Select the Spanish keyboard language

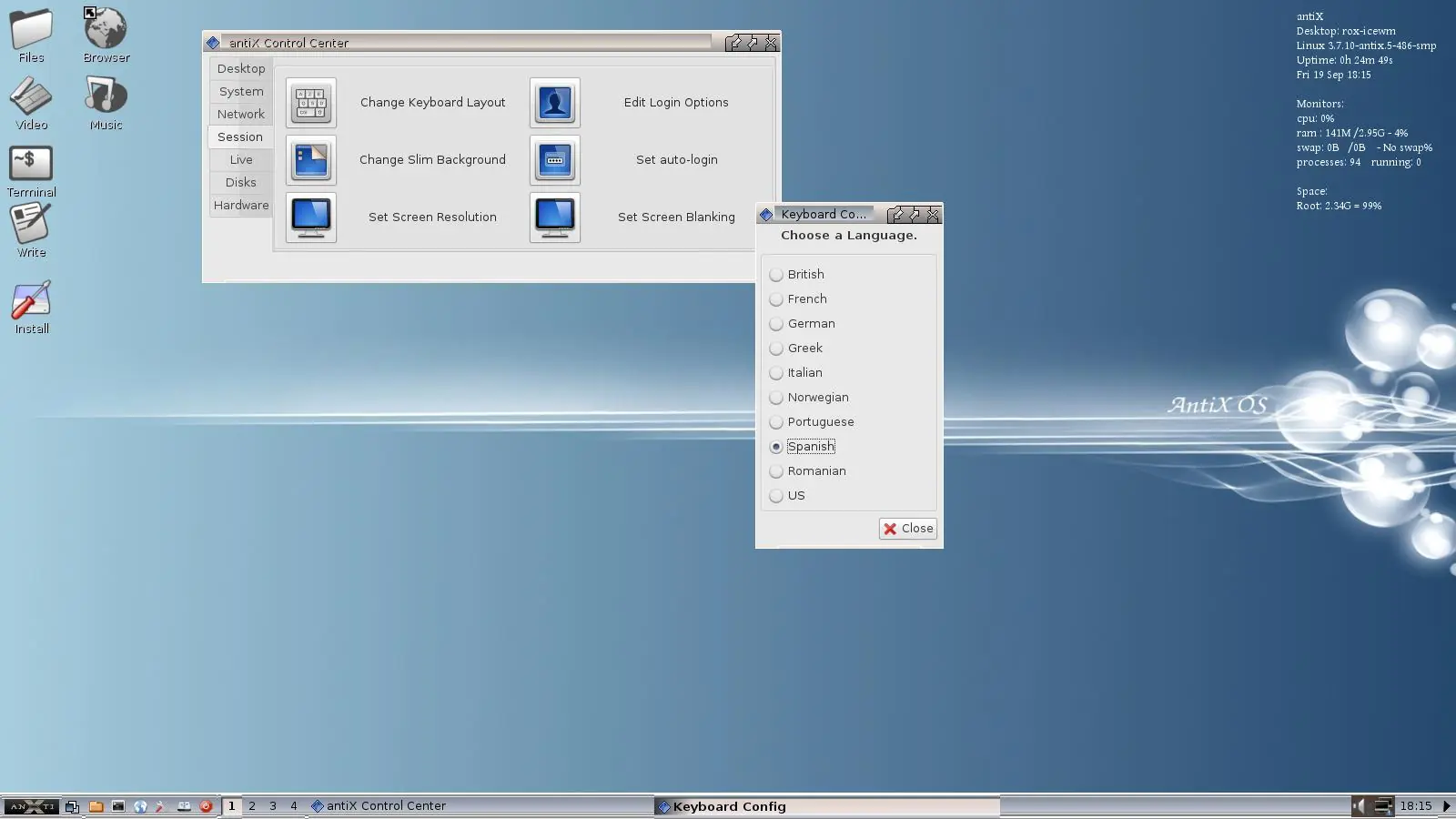802,447
